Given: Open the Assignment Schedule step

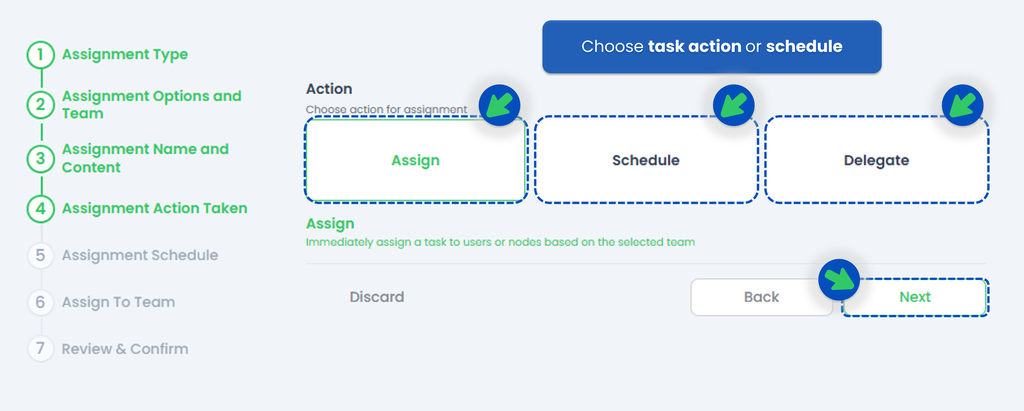Looking at the screenshot, I should (x=139, y=255).
